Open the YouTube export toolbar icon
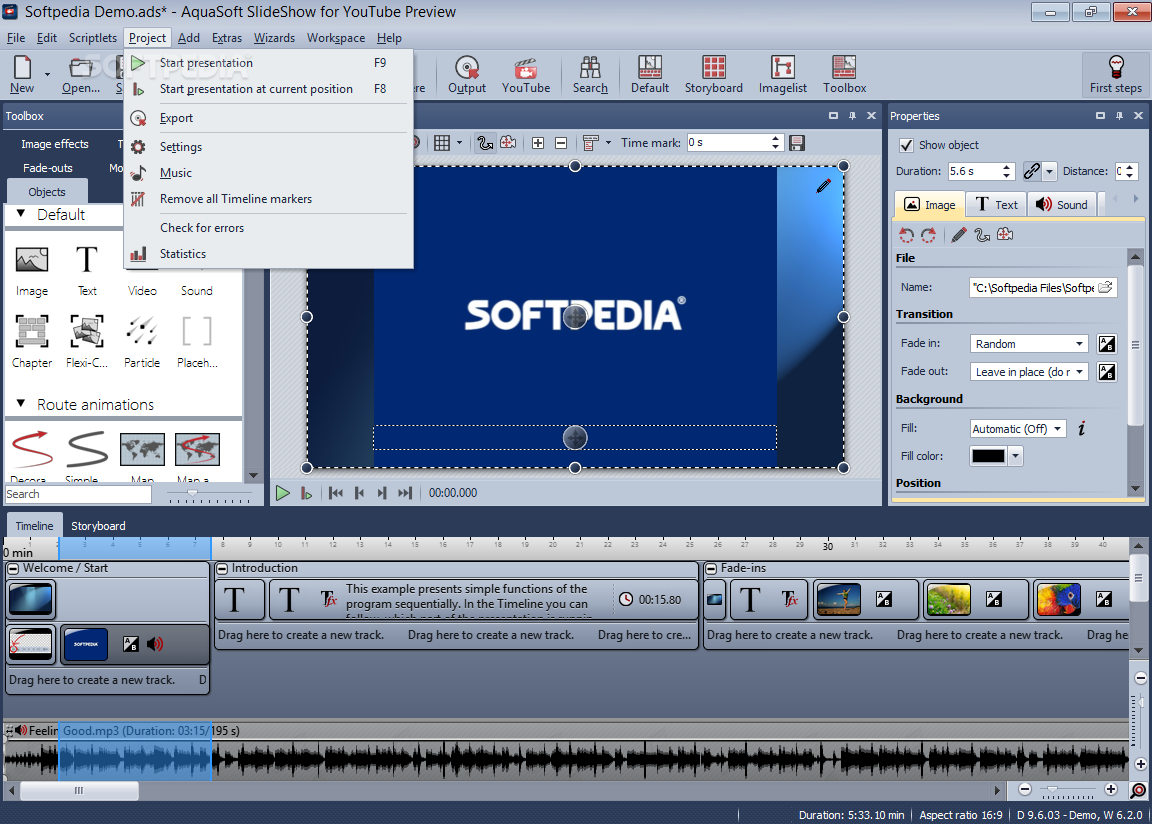This screenshot has width=1152, height=824. (x=525, y=75)
